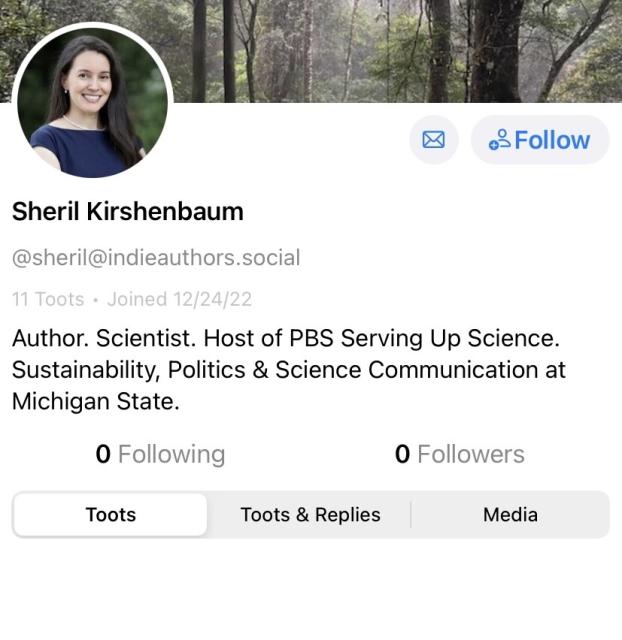Screen dimensions: 622x640
Task: Click the Following count number zero
Action: (103, 454)
